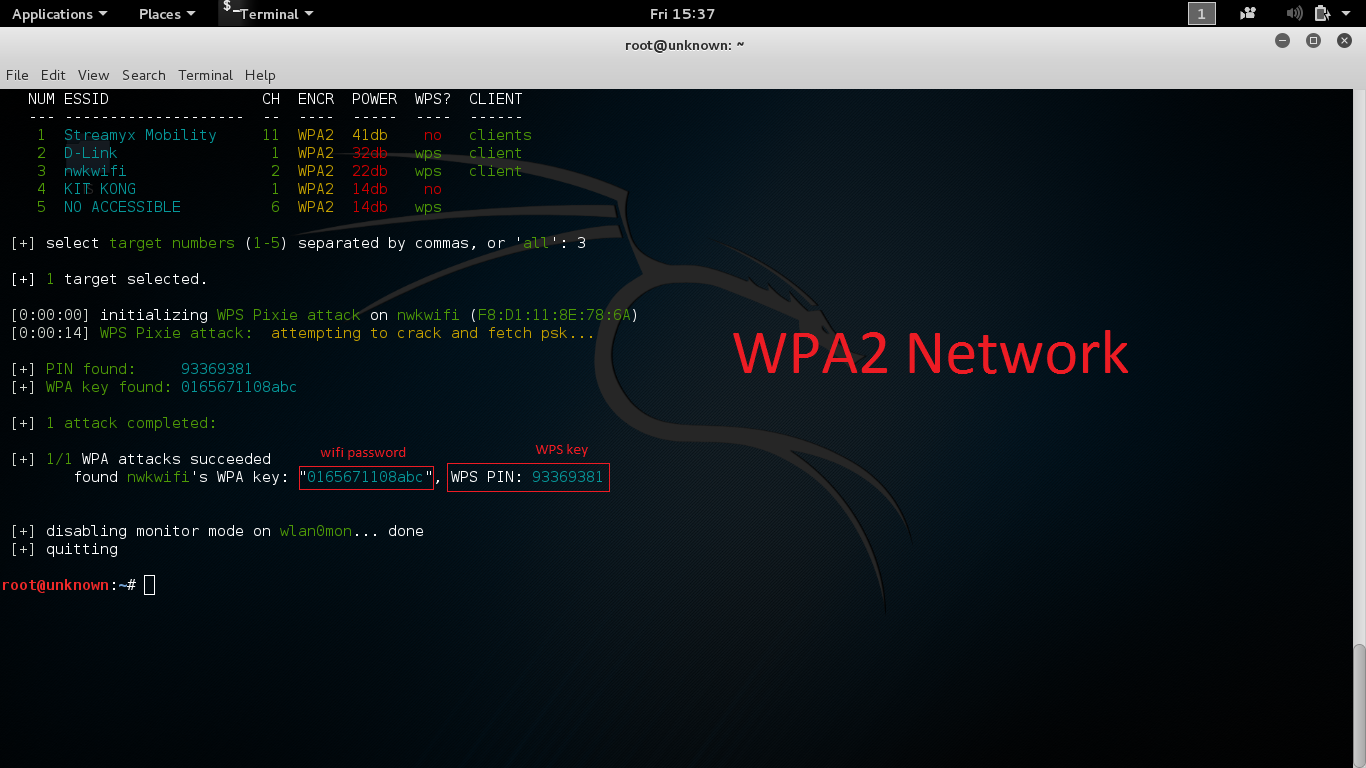1366x768 pixels.
Task: Expand the Terminal title dropdown in top bar
Action: [x=308, y=13]
